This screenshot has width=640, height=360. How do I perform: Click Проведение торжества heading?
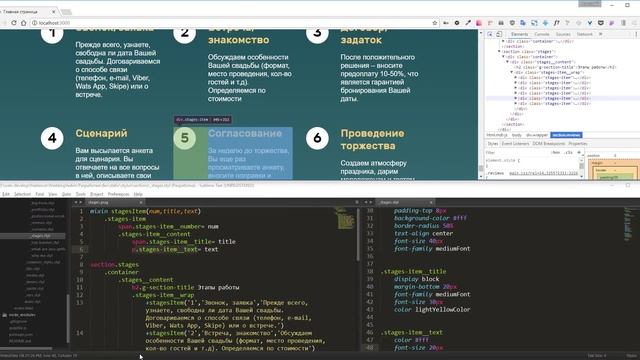click(372, 140)
